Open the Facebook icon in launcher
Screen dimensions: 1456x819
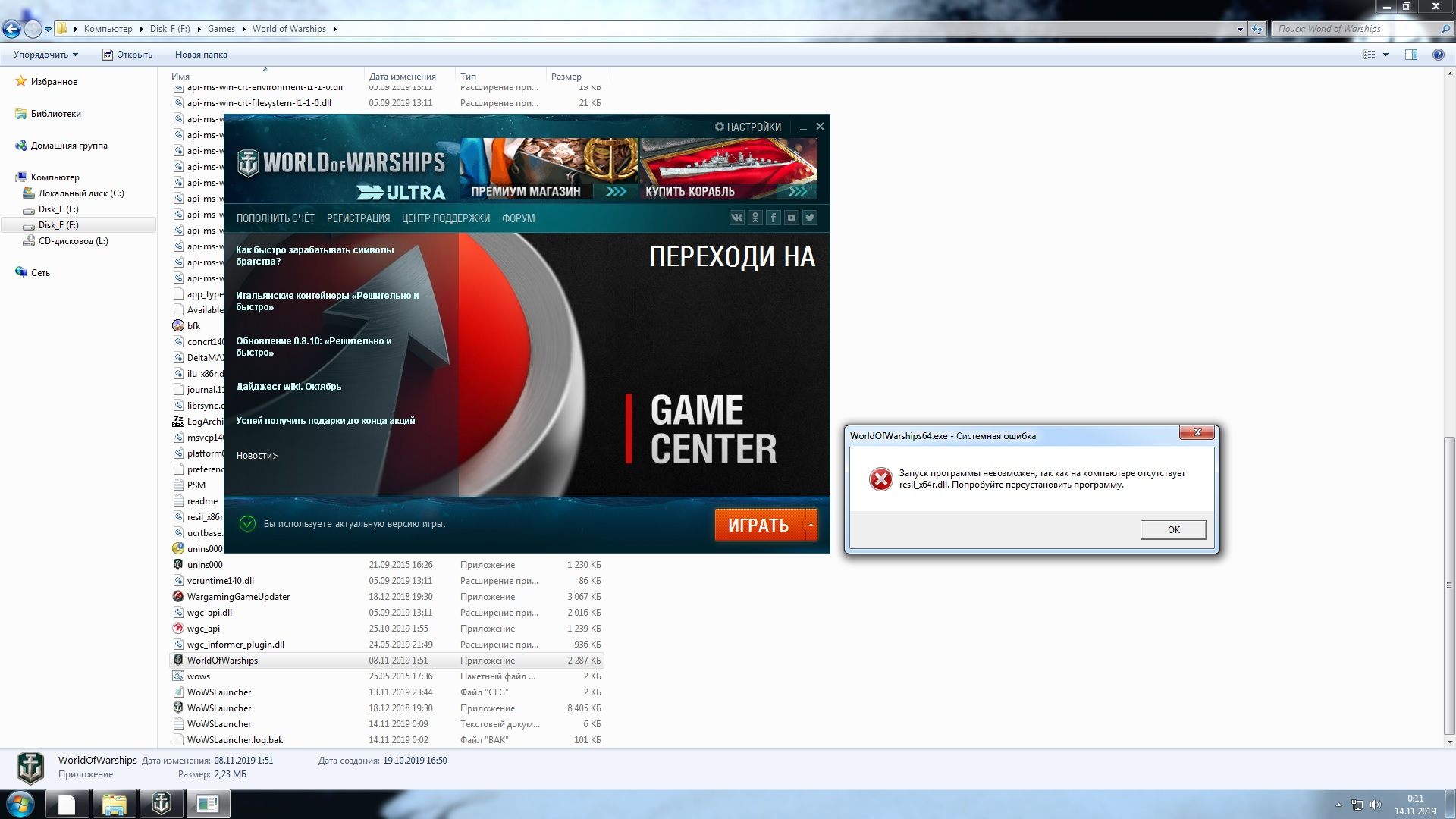(x=773, y=218)
